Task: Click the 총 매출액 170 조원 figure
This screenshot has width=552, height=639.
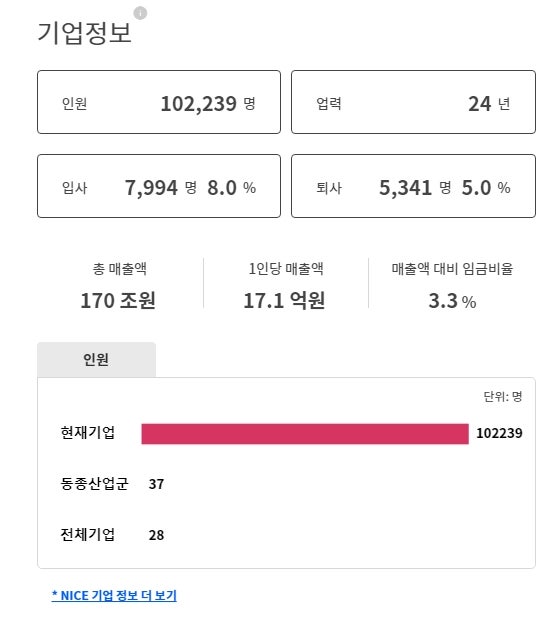Action: pyautogui.click(x=119, y=301)
